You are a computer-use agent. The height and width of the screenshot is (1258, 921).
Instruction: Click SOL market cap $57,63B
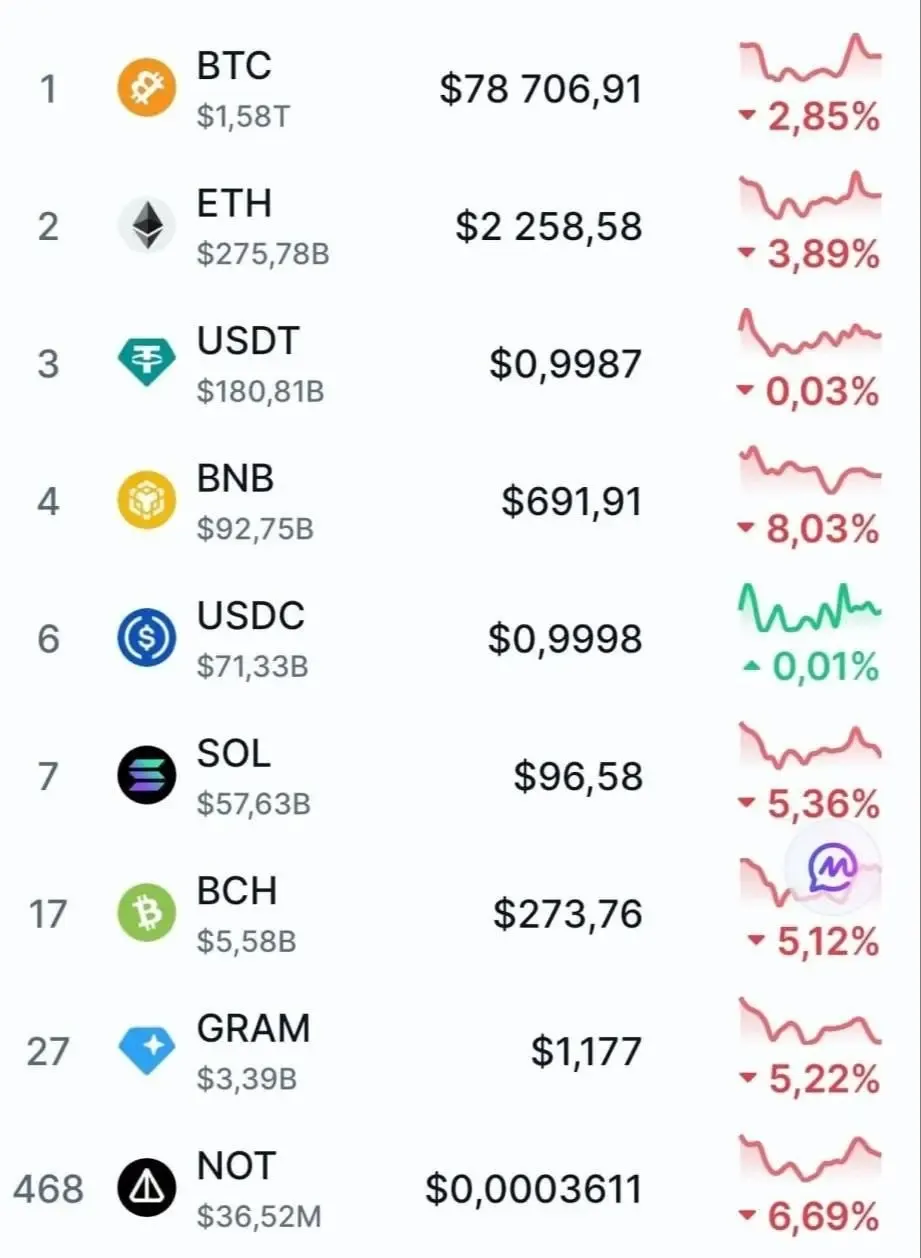coord(254,804)
